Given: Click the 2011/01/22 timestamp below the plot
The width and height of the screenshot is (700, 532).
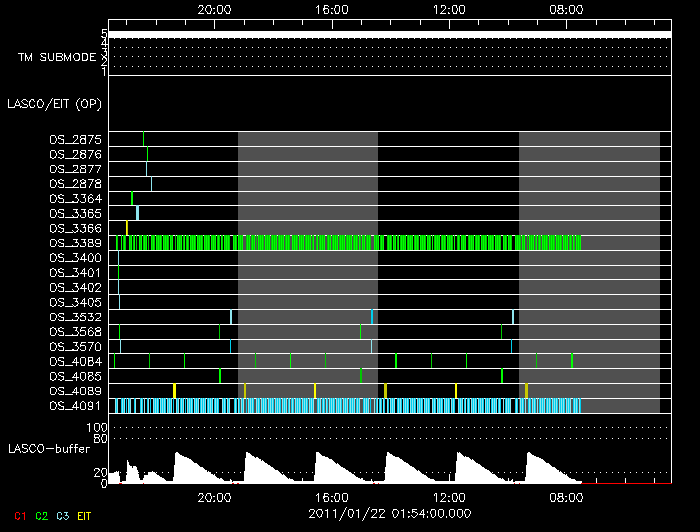Looking at the screenshot, I should tap(389, 513).
